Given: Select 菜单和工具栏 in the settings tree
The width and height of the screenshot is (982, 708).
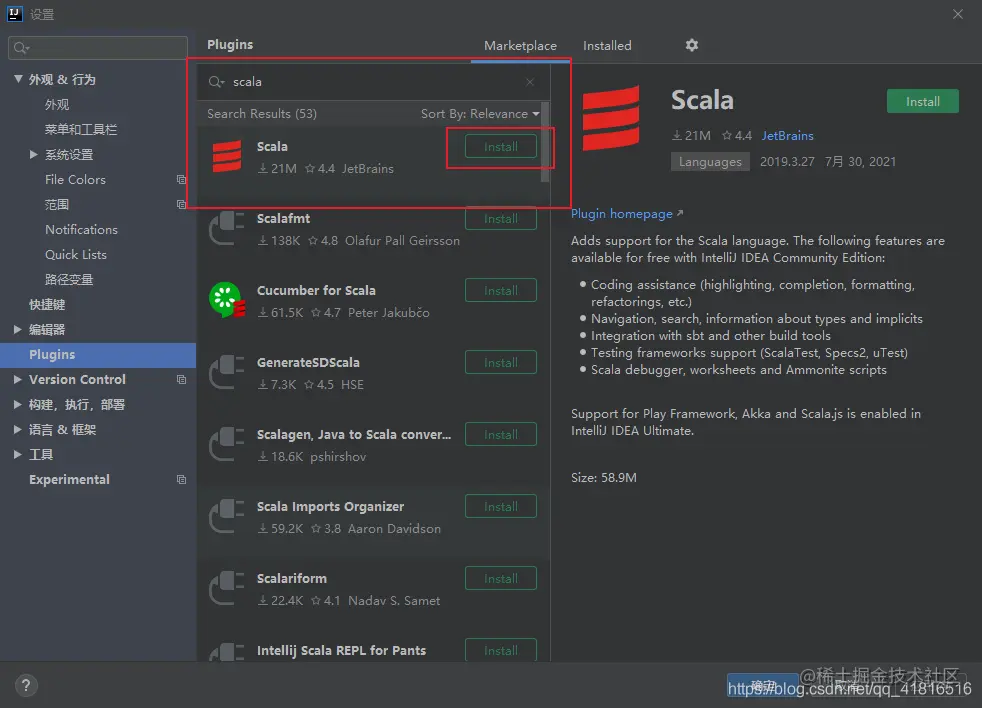Looking at the screenshot, I should point(81,130).
